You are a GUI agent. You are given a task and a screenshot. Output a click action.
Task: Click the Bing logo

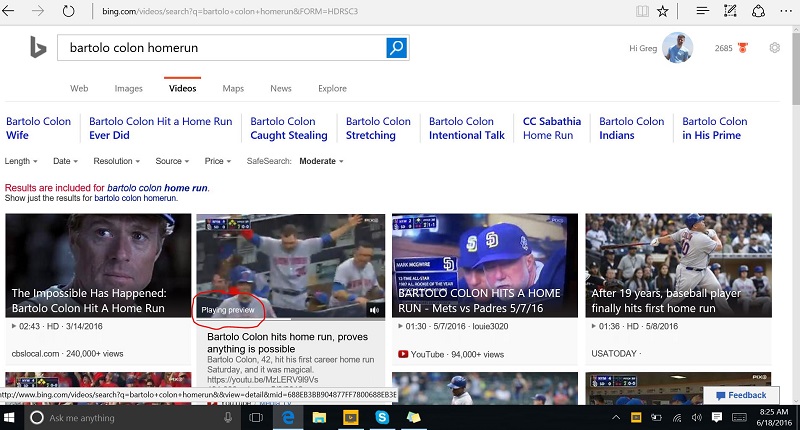click(38, 47)
